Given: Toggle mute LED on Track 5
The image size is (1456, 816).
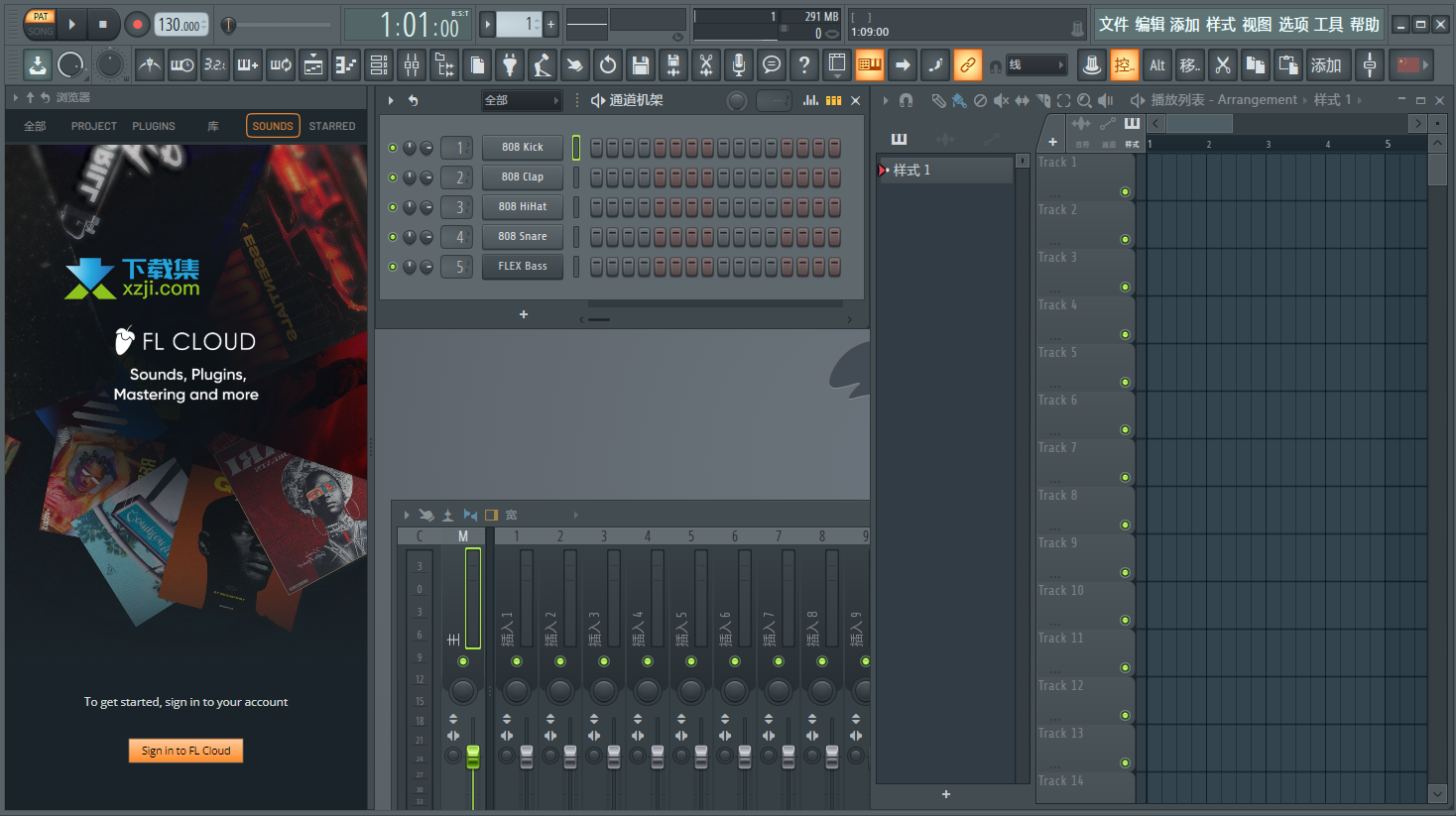Looking at the screenshot, I should pos(1125,382).
